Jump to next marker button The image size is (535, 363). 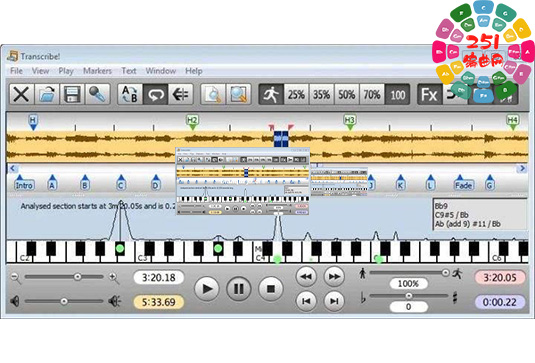coord(334,301)
